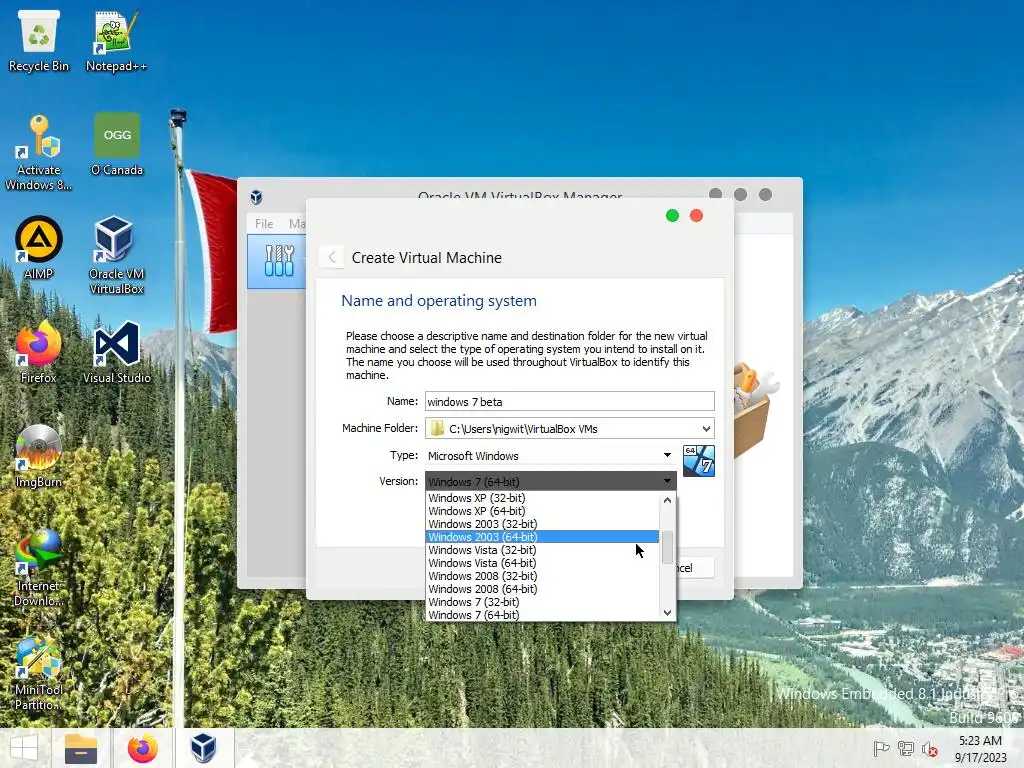1024x768 pixels.
Task: Choose Windows 7 (64-bit) at the list bottom
Action: 542,615
